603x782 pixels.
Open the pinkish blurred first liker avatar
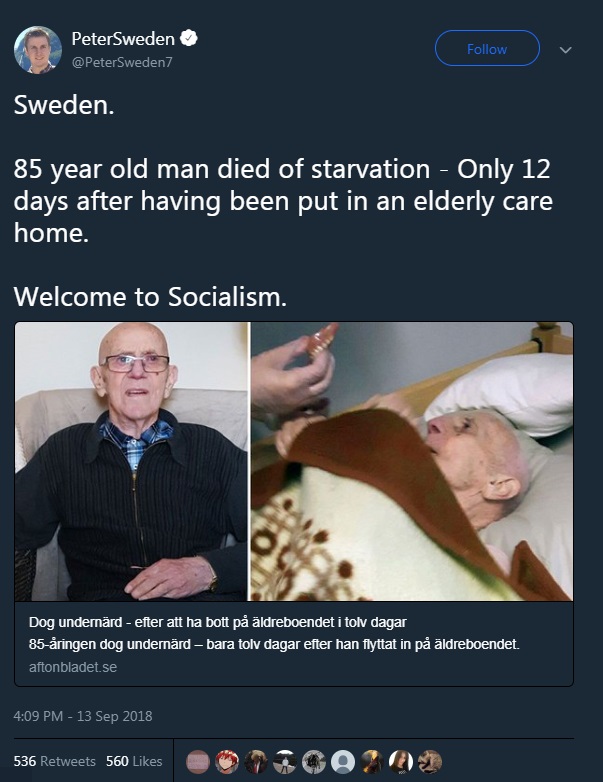pos(198,762)
